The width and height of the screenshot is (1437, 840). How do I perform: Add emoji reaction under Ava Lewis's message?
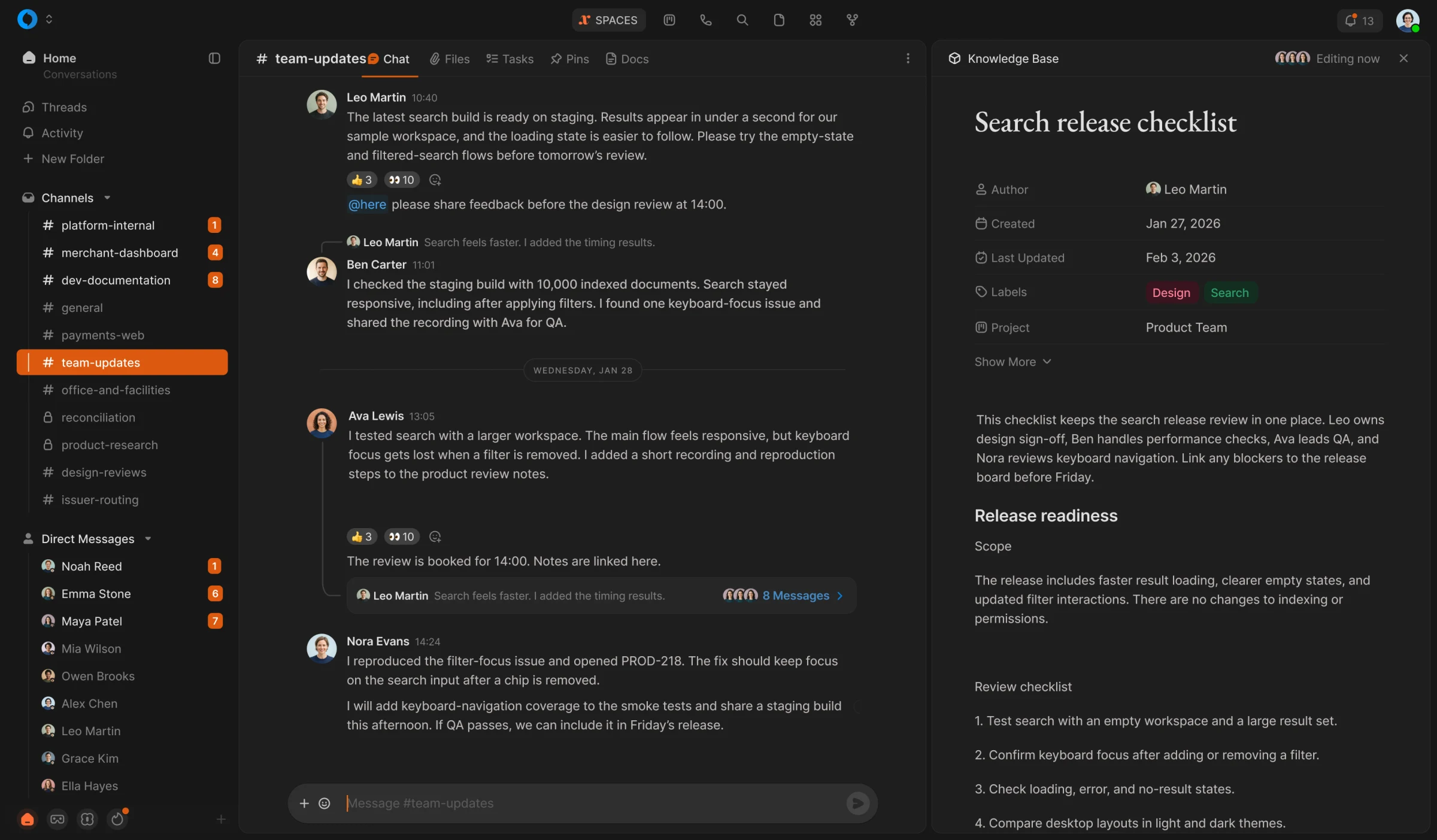pos(435,536)
